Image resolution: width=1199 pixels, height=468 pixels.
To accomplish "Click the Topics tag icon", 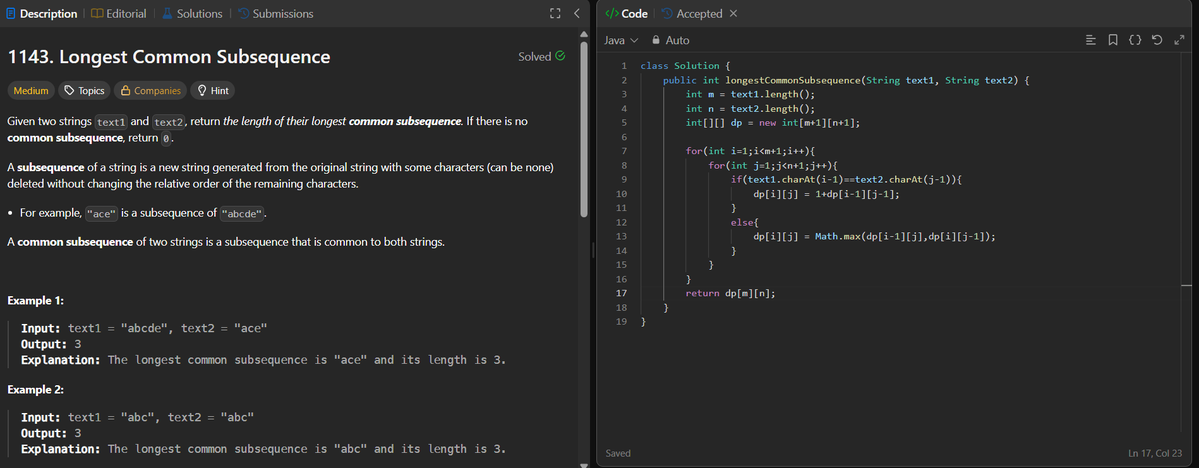I will (70, 90).
